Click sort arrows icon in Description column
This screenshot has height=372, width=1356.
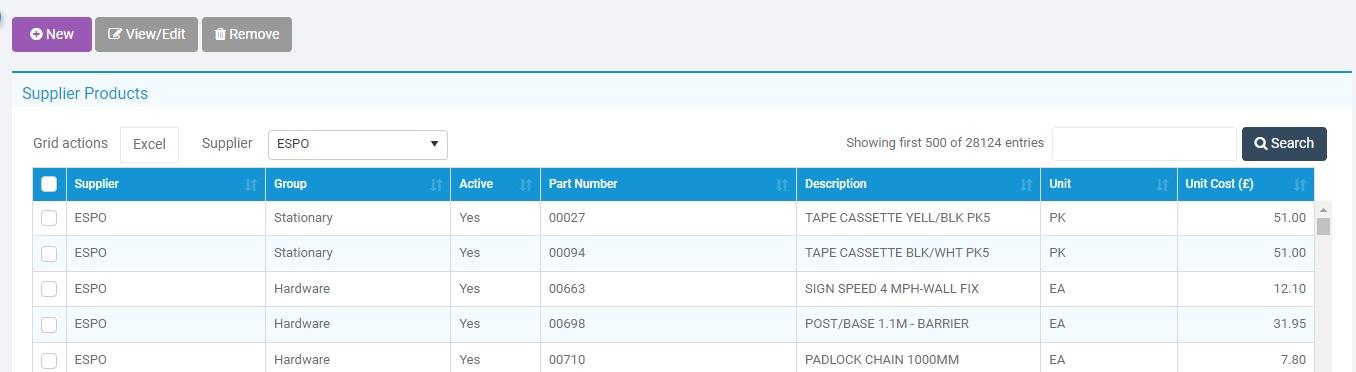(1026, 185)
